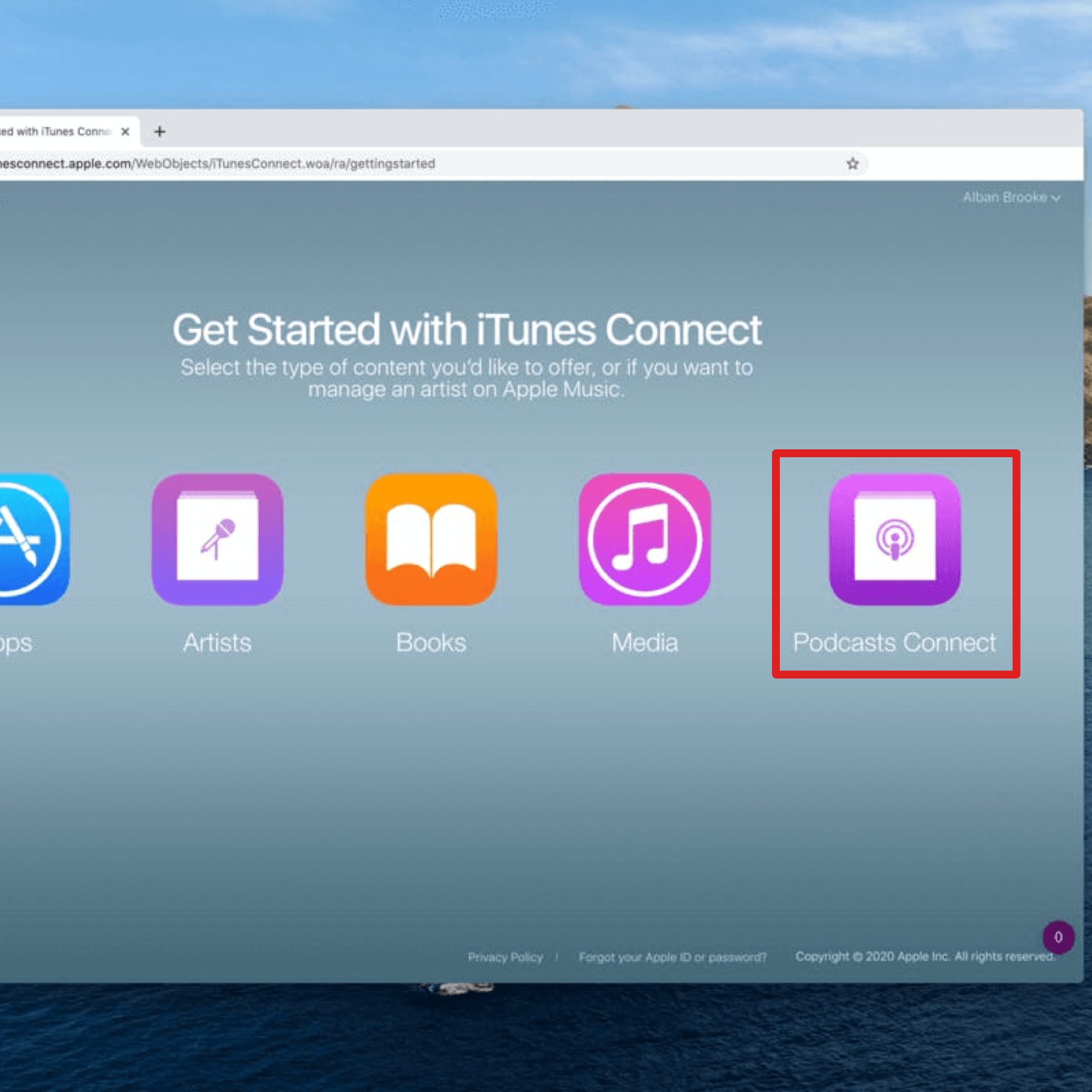Click the Artists label text
This screenshot has width=1092, height=1092.
[217, 643]
